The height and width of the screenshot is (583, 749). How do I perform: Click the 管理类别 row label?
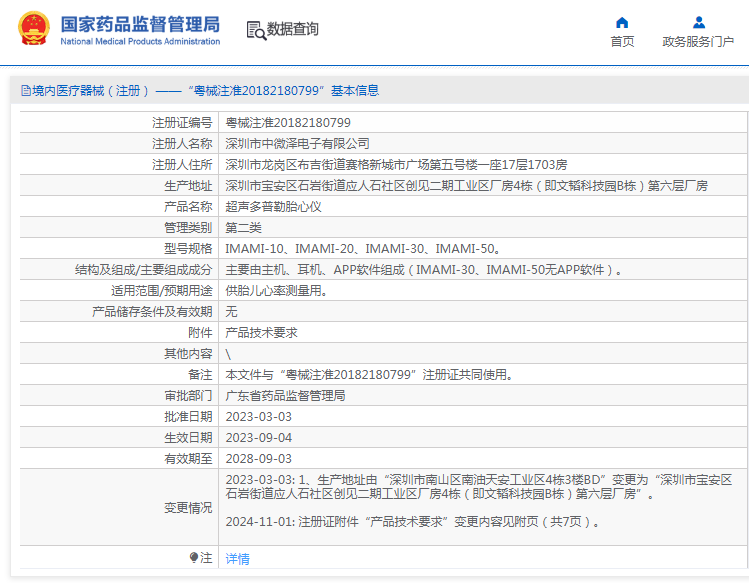188,228
